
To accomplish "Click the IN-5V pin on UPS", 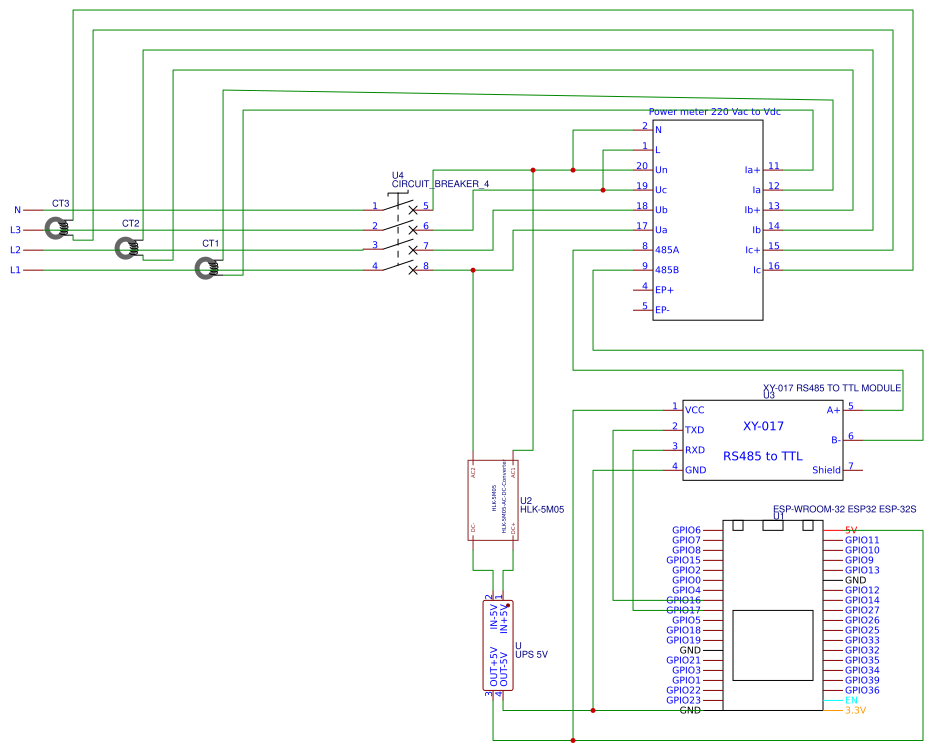I will point(493,617).
